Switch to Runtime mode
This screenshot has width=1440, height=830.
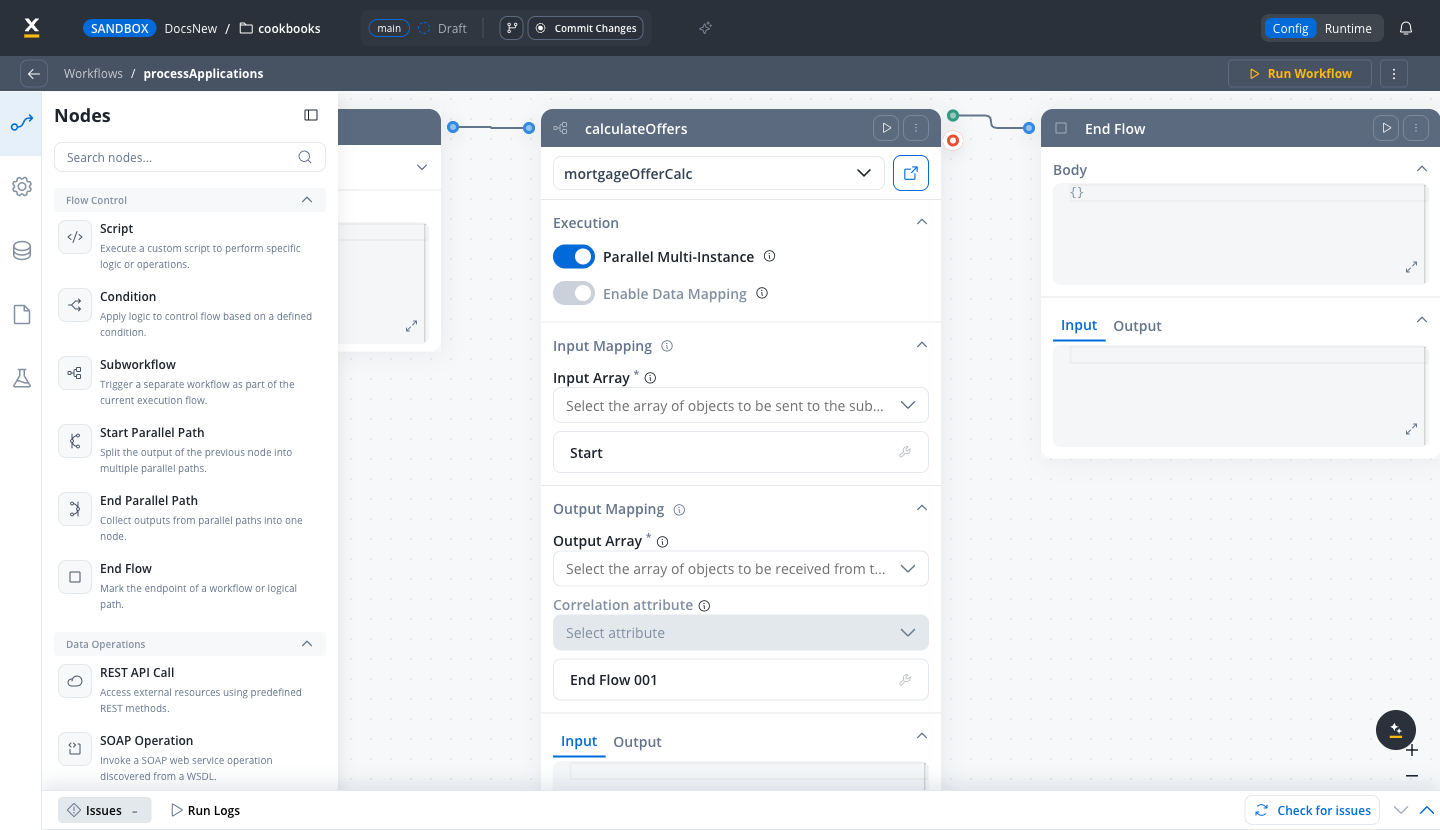point(1348,28)
